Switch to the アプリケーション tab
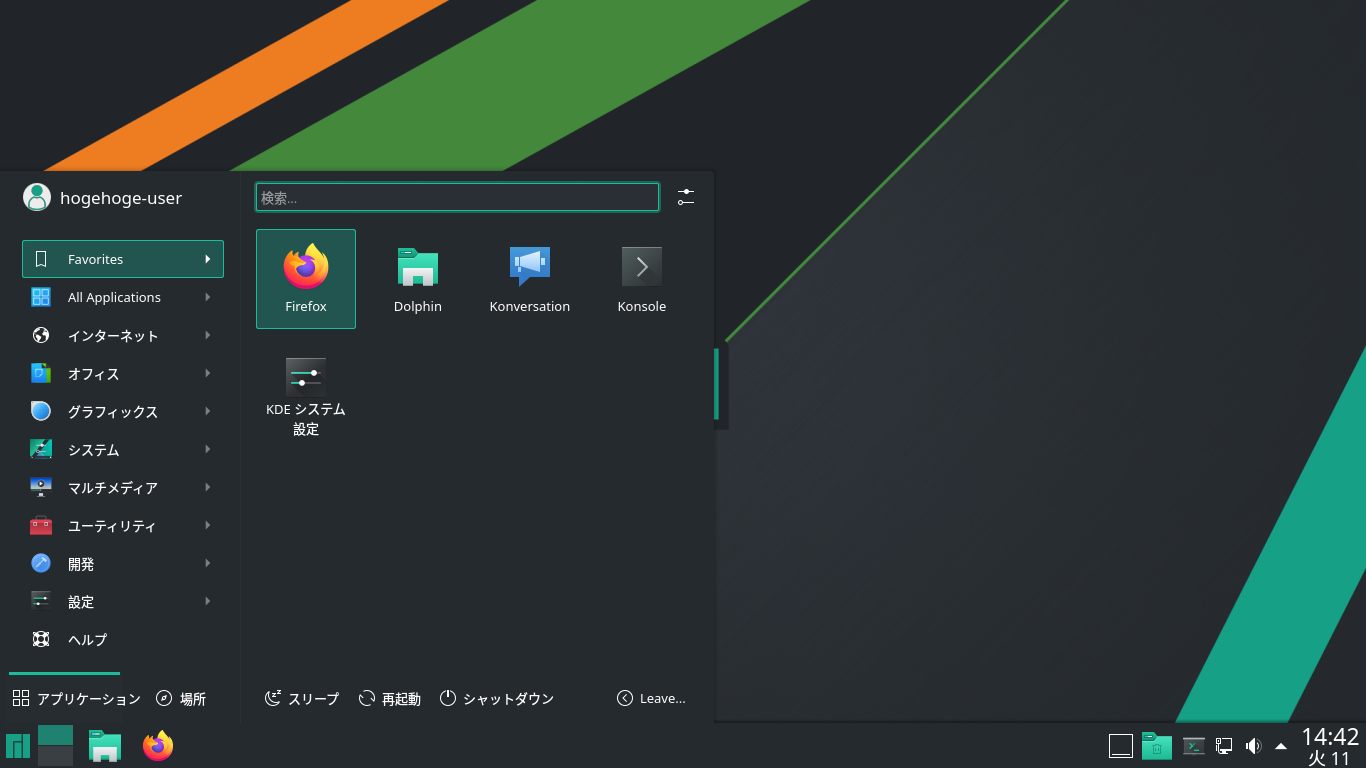Screen dimensions: 1366x768 (x=77, y=698)
